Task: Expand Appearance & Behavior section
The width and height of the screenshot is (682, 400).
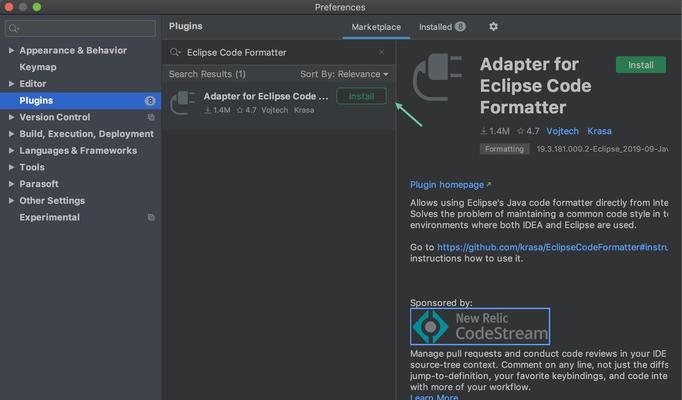Action: pyautogui.click(x=11, y=50)
